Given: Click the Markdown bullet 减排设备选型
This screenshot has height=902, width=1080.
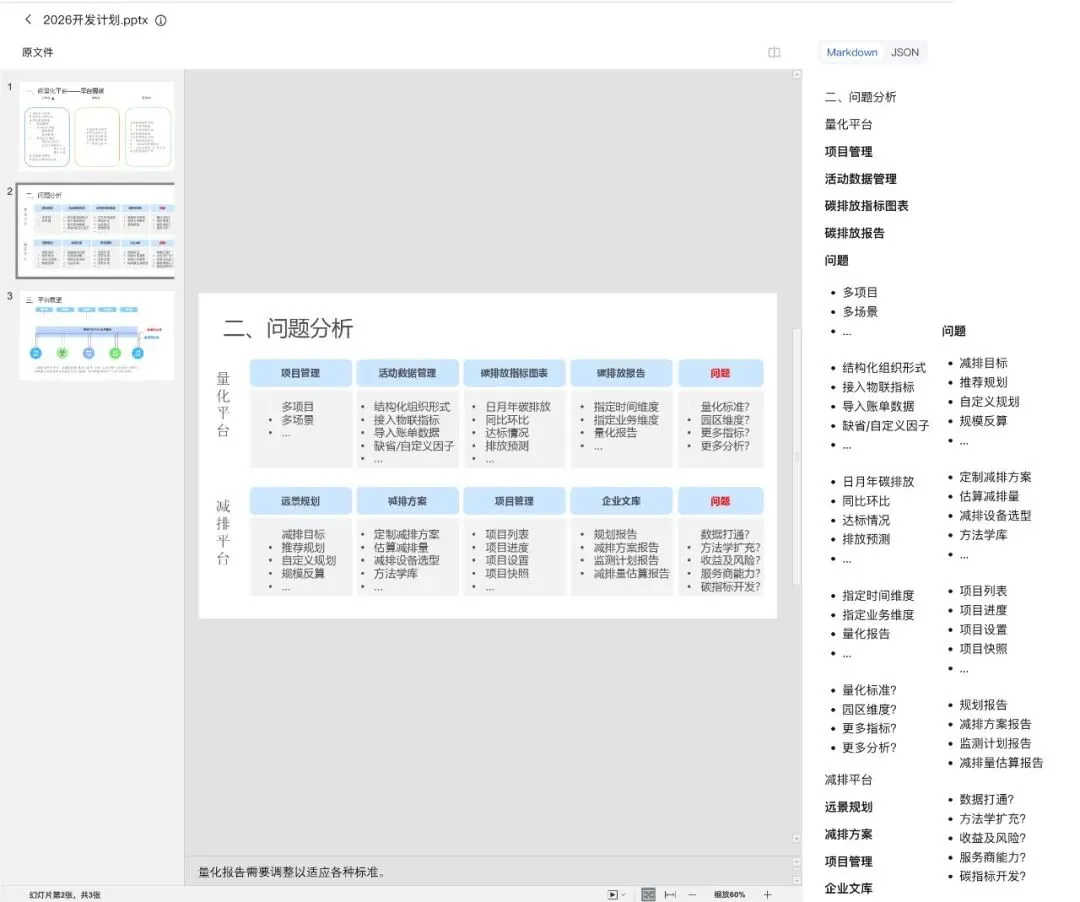Looking at the screenshot, I should pyautogui.click(x=995, y=516).
